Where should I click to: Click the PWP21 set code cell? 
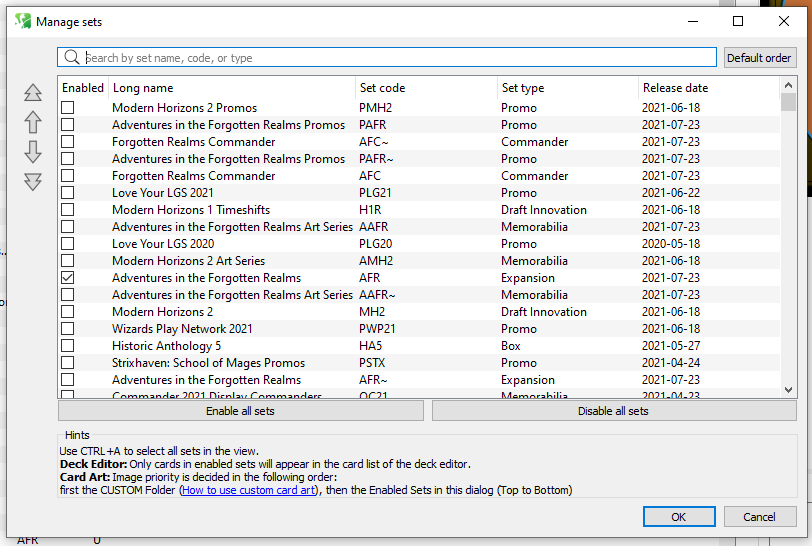click(377, 328)
